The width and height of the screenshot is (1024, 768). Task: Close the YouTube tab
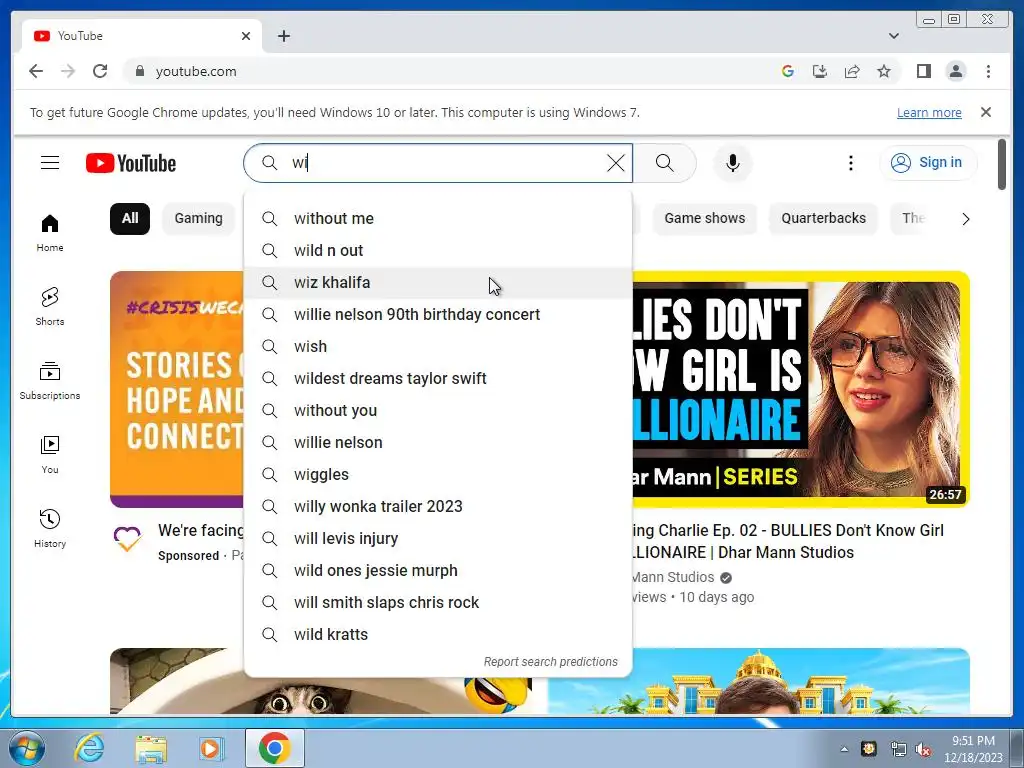pyautogui.click(x=246, y=36)
